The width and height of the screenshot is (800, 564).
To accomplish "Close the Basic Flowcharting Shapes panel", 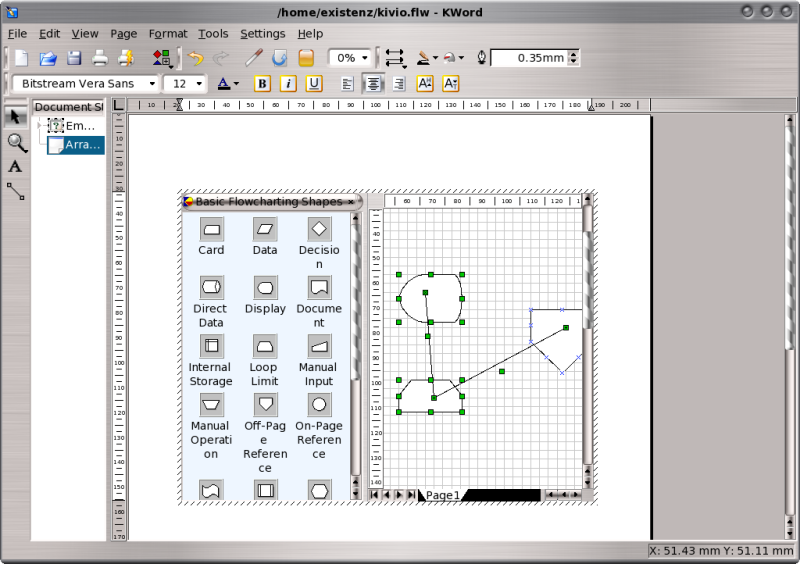I will point(351,202).
